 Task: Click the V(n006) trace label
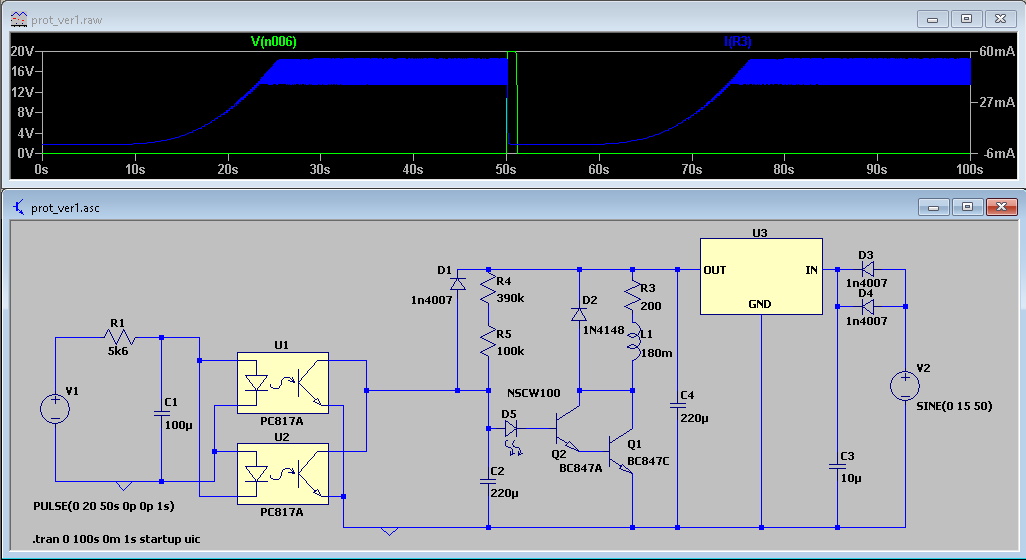[x=273, y=42]
